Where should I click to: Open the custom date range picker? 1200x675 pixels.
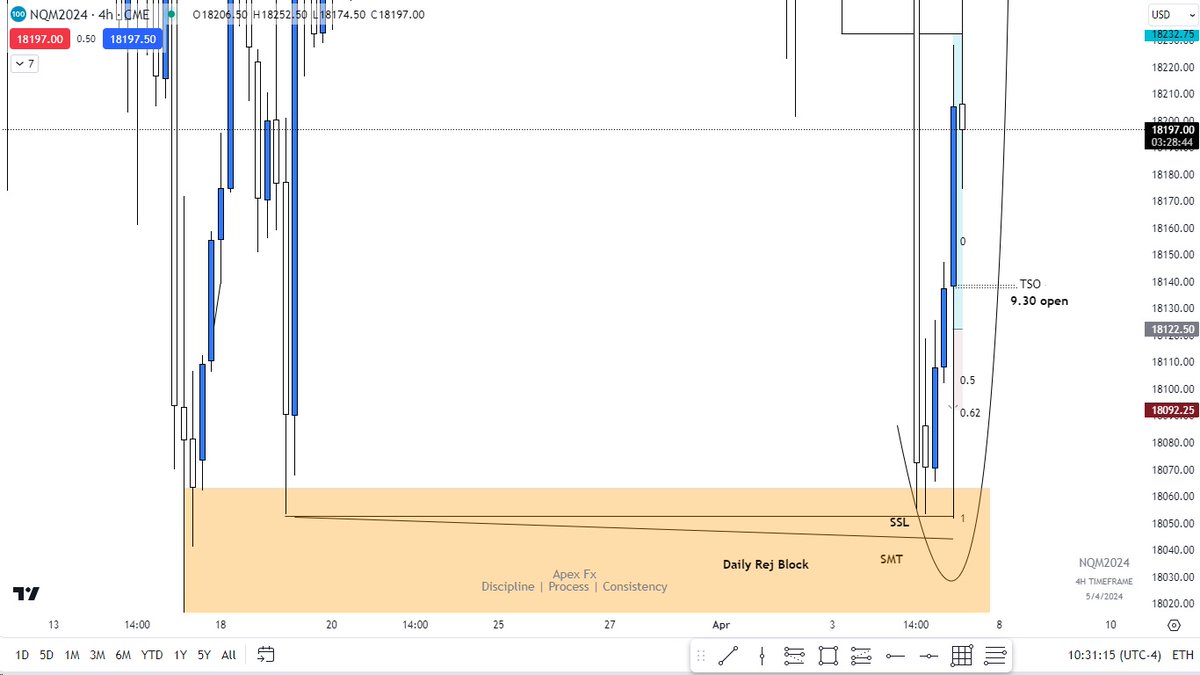pos(265,655)
